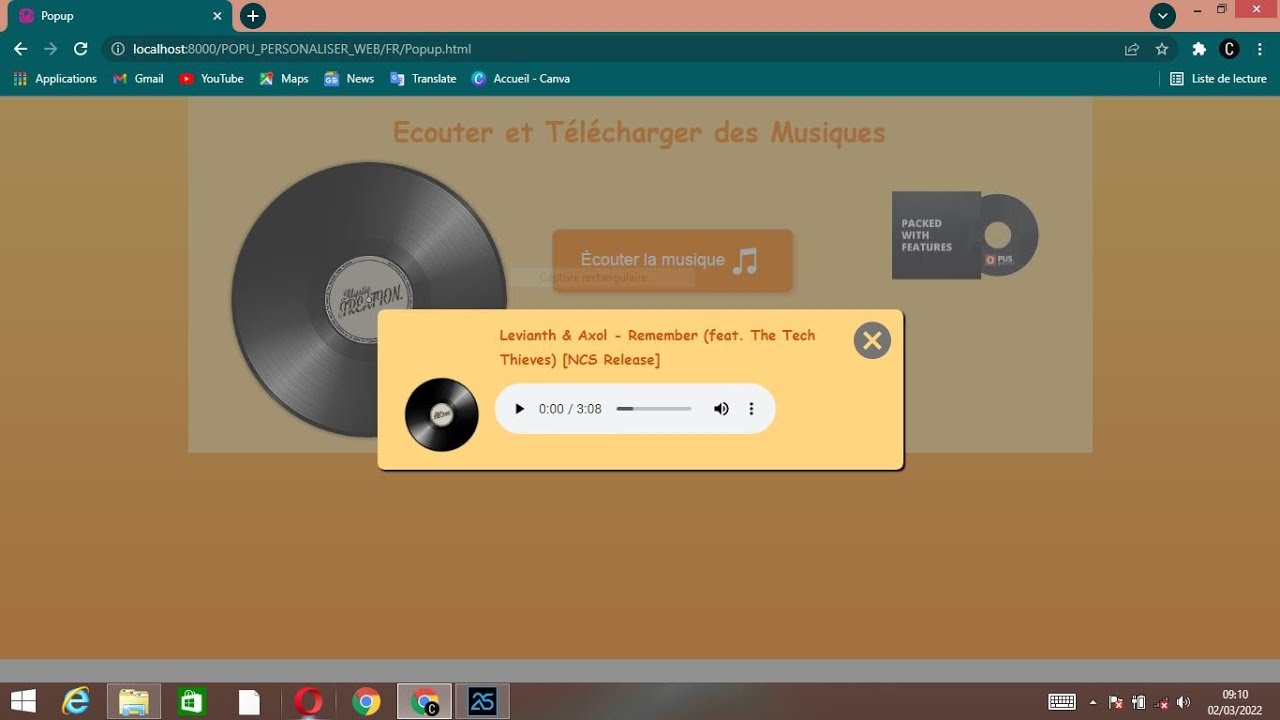Click the Écouter la musique button

(672, 261)
